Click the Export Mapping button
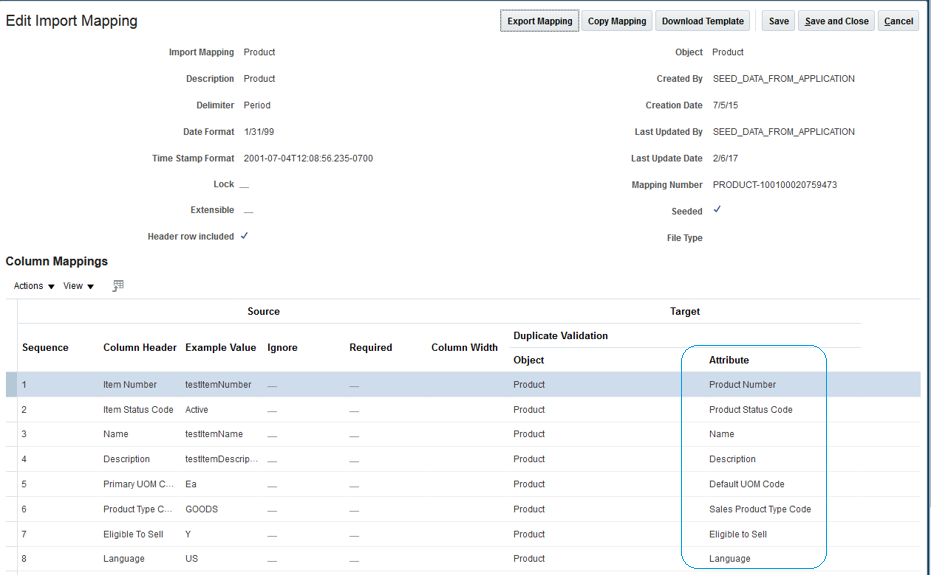 (x=539, y=21)
